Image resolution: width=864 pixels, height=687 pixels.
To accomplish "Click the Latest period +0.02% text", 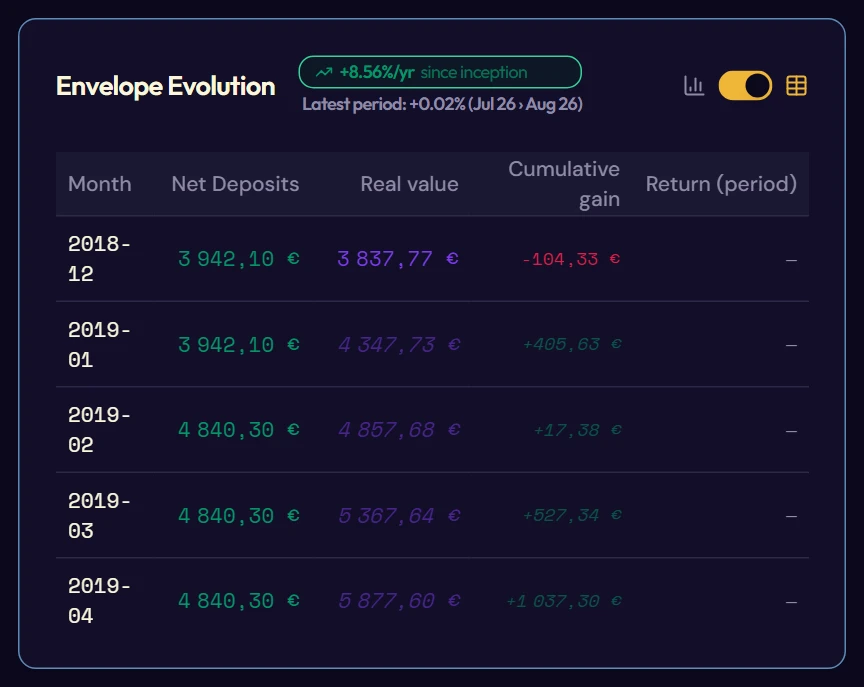I will [442, 104].
